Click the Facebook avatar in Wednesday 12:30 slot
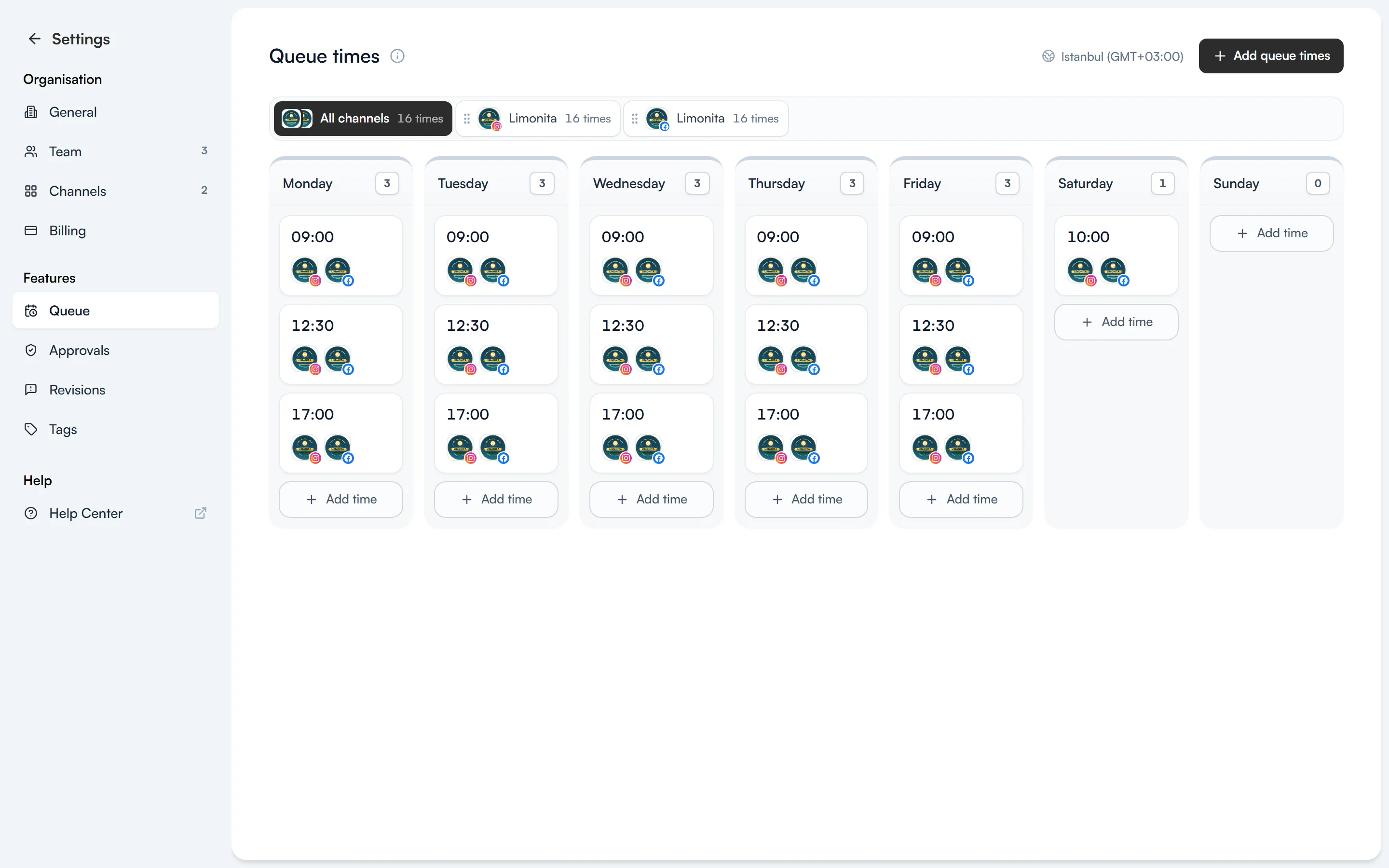The width and height of the screenshot is (1389, 868). point(649,360)
